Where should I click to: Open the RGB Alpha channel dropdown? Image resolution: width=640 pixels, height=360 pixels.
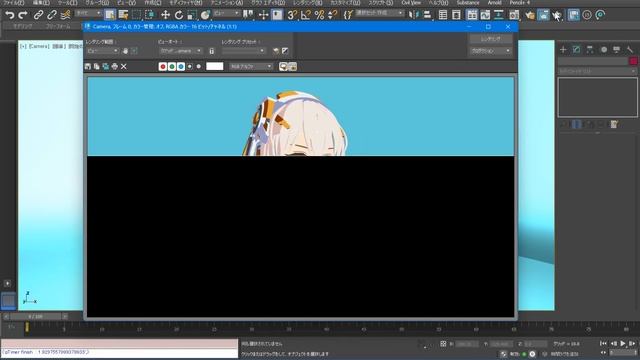(251, 67)
